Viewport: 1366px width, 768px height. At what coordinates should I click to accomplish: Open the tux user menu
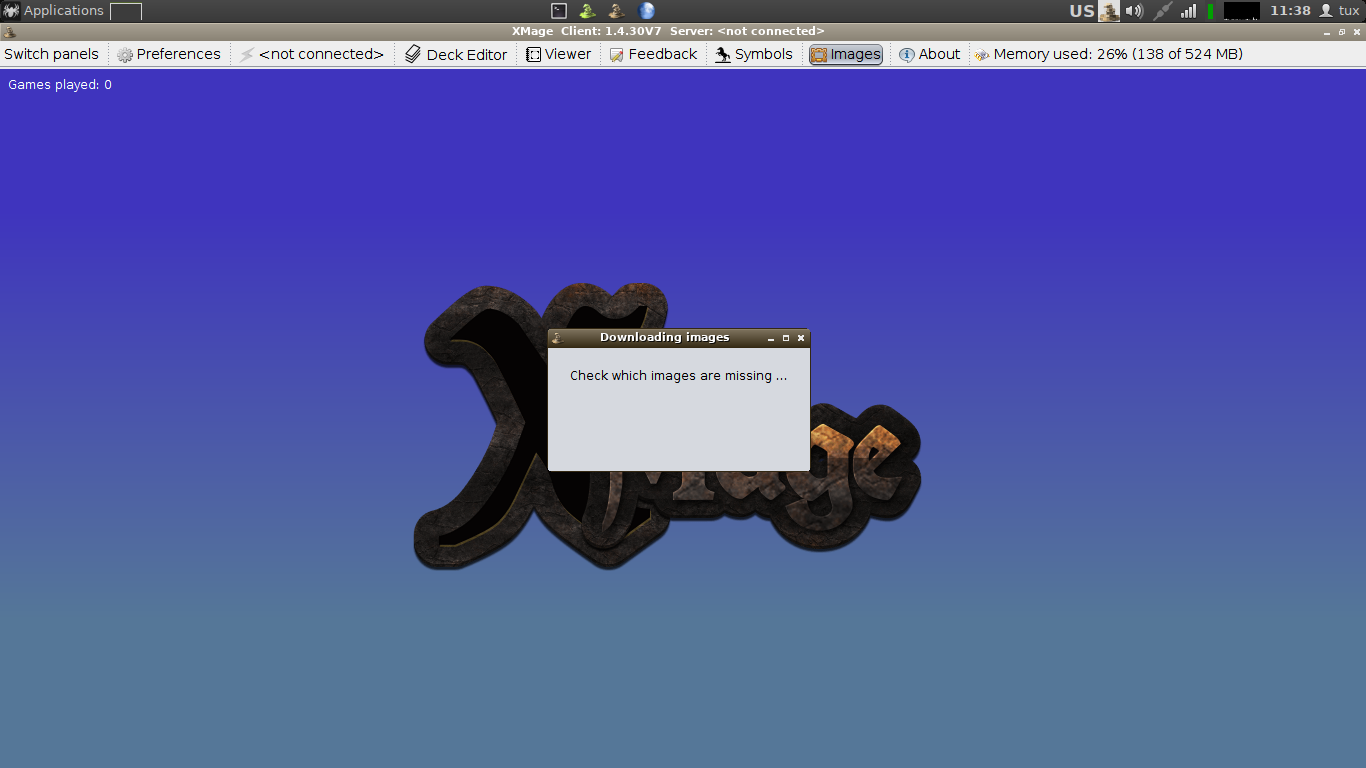pyautogui.click(x=1339, y=11)
